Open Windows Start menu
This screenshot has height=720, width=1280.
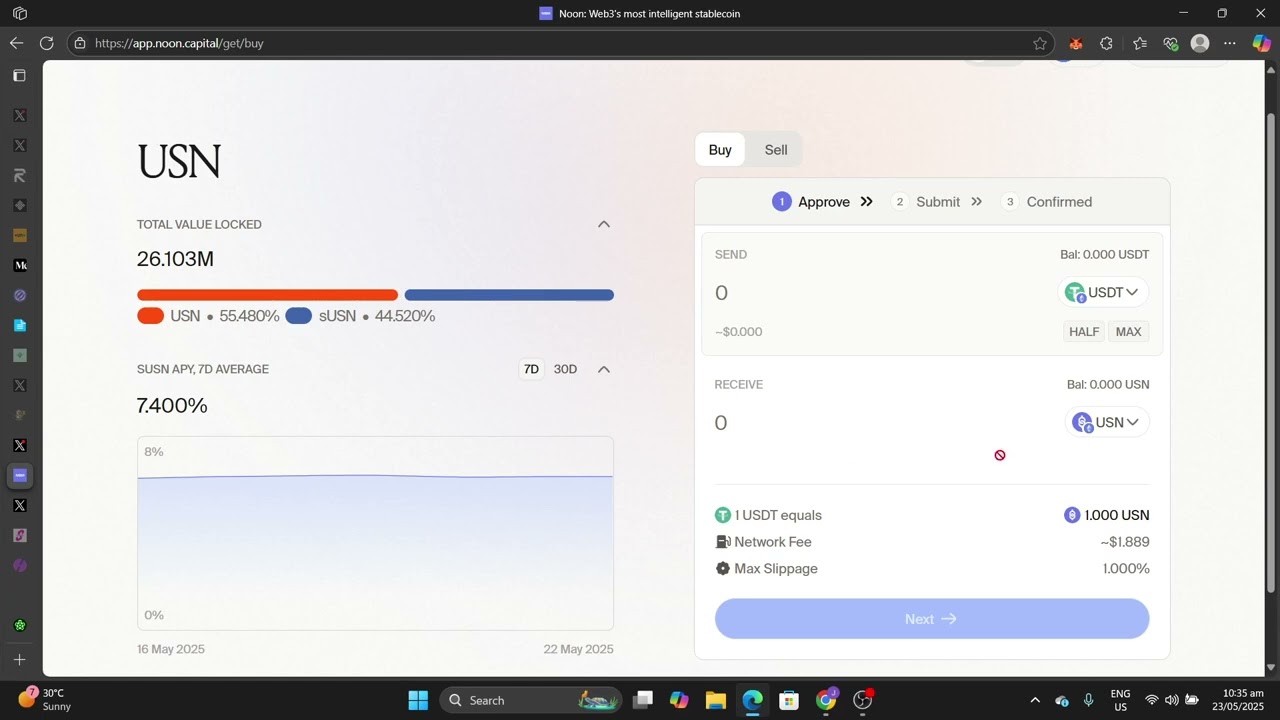(418, 700)
